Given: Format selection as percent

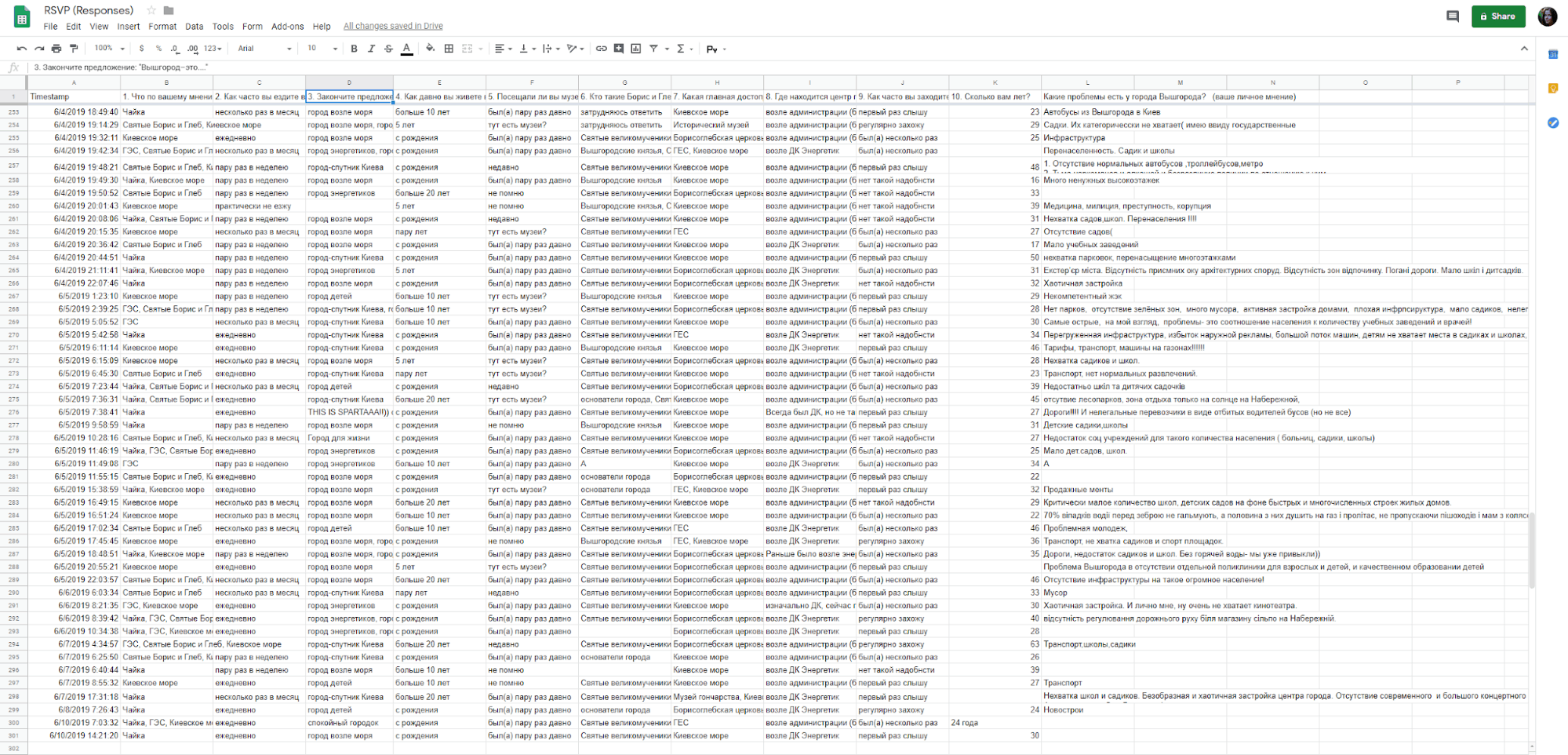Looking at the screenshot, I should pos(158,49).
